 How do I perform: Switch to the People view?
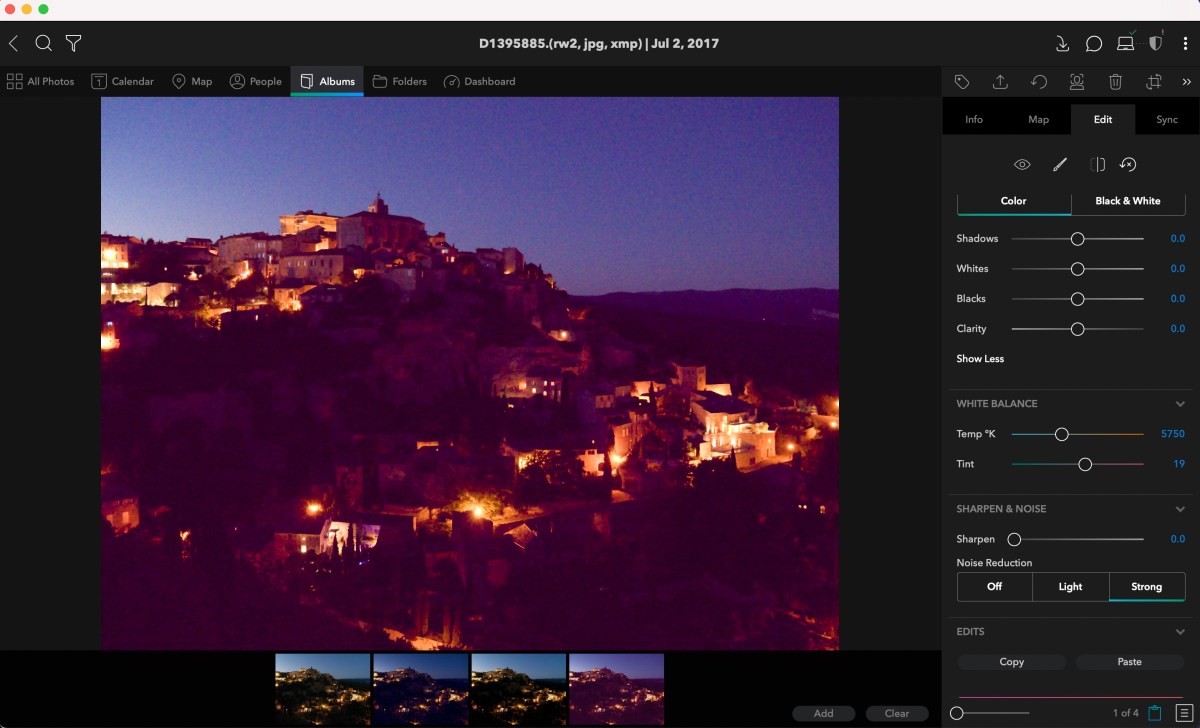click(256, 81)
